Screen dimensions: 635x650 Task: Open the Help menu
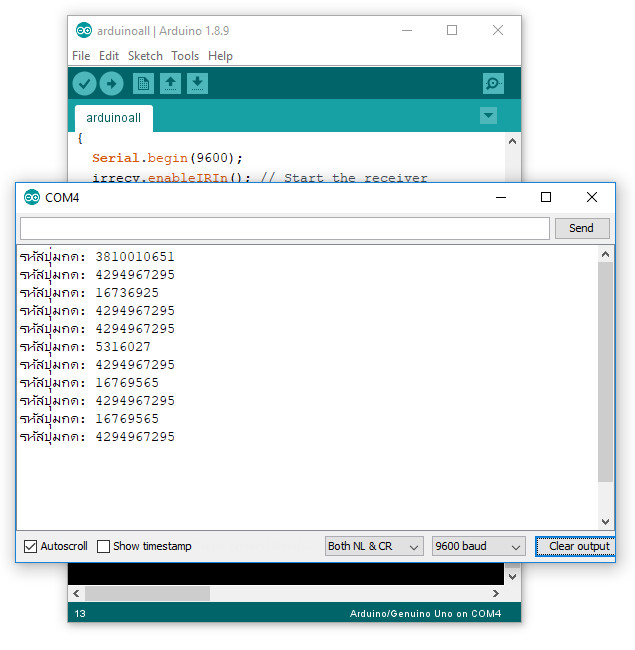(x=220, y=56)
